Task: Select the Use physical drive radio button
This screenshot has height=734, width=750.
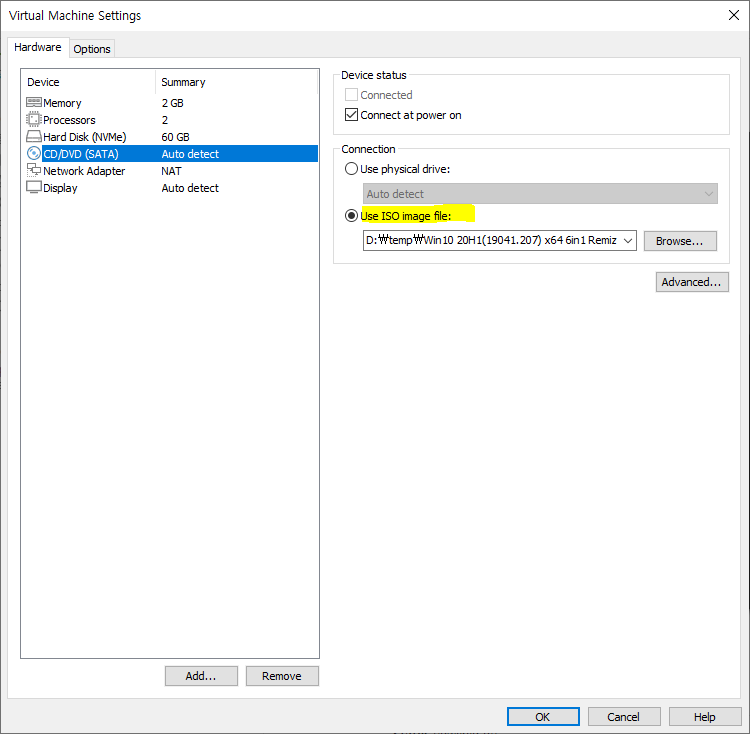Action: tap(351, 169)
